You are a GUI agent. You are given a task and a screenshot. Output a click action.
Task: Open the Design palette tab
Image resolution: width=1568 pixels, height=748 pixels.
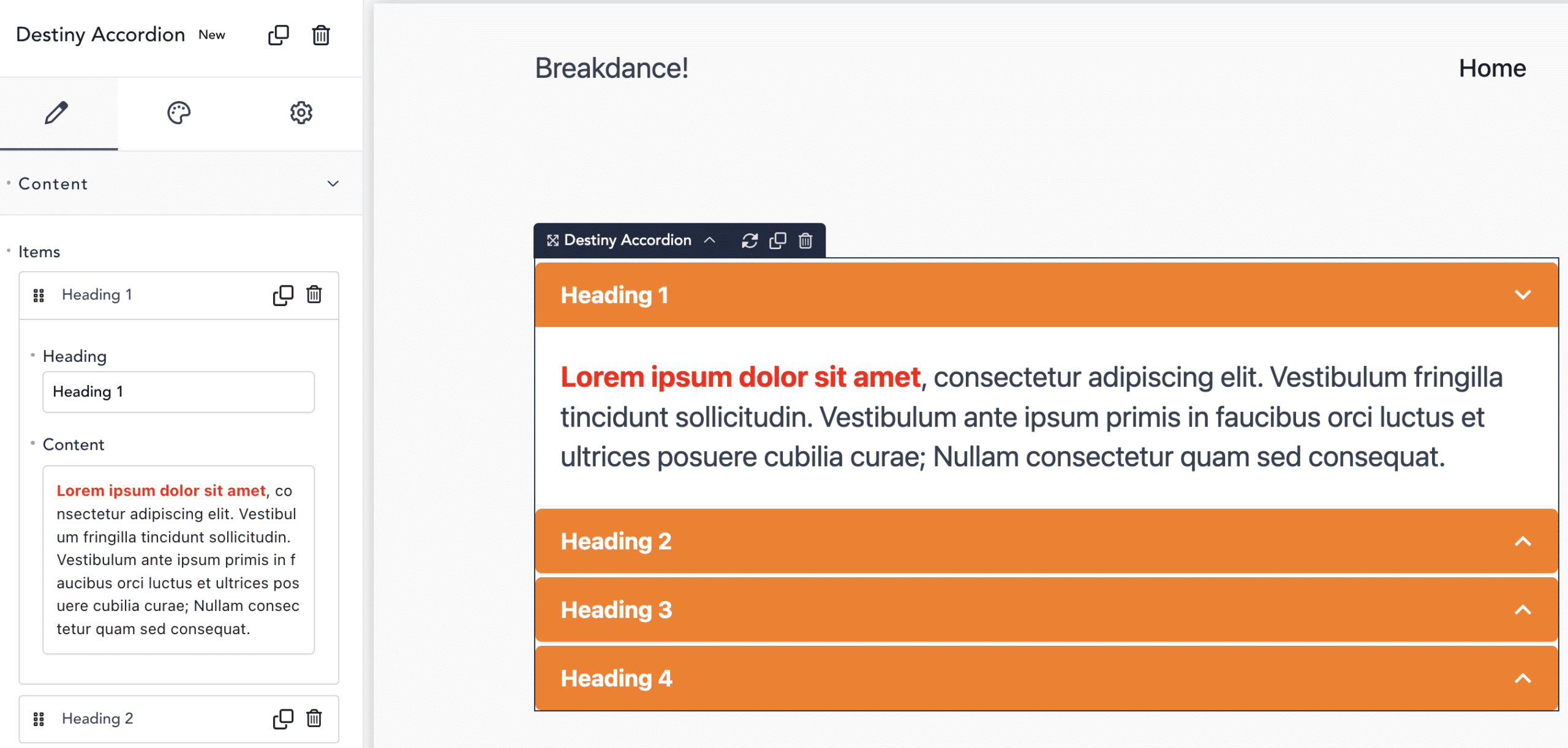coord(179,113)
